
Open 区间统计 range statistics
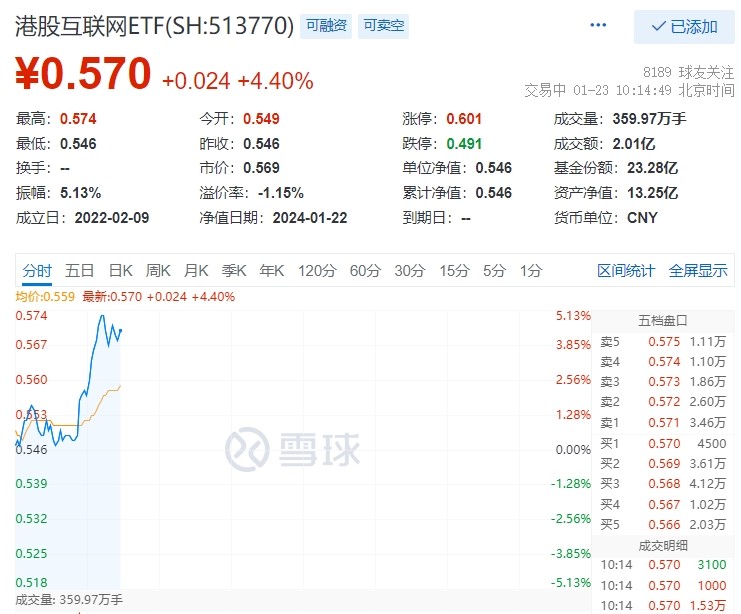[x=626, y=270]
